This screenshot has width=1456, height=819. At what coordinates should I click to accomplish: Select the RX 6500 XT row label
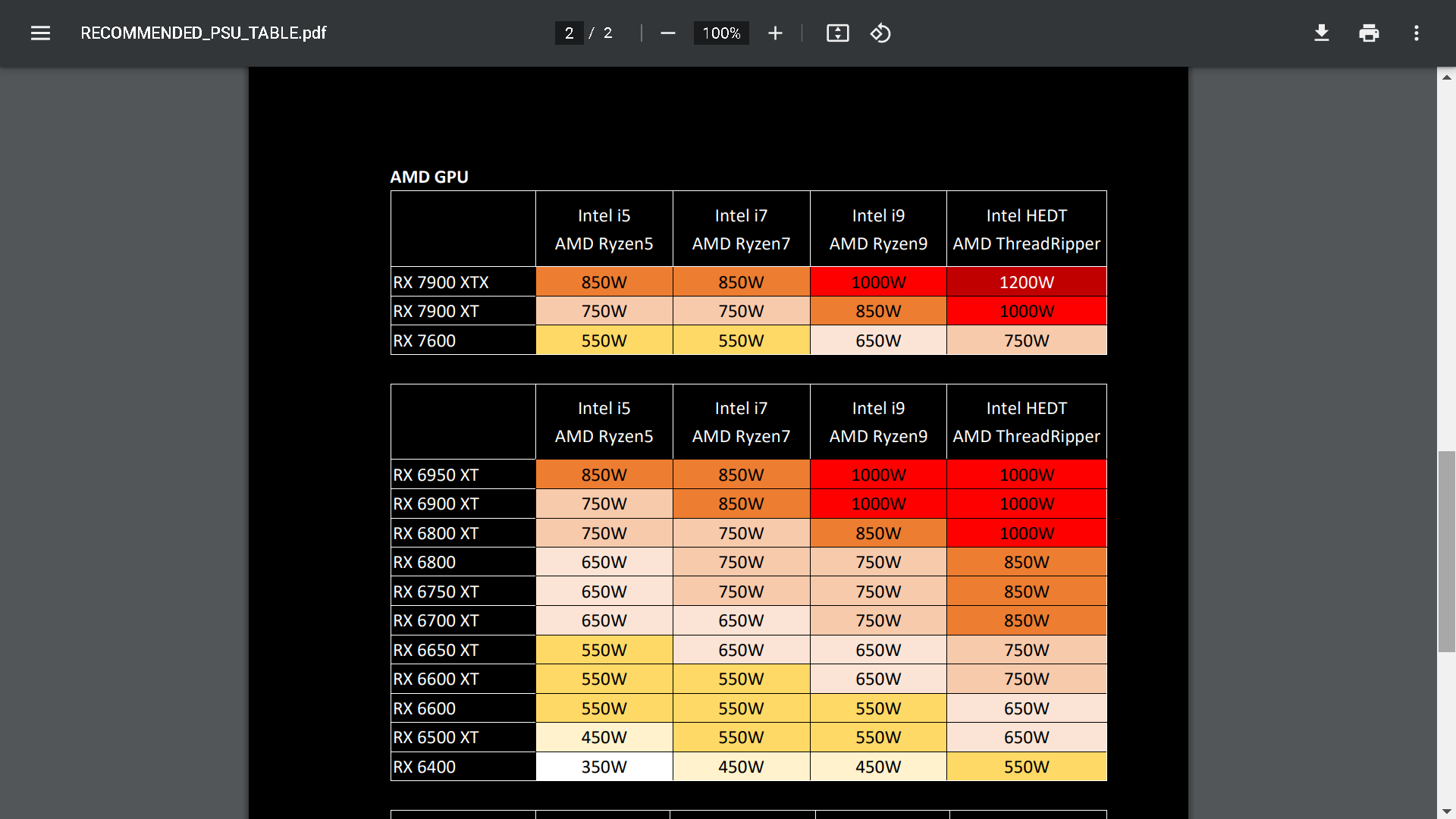pyautogui.click(x=463, y=737)
